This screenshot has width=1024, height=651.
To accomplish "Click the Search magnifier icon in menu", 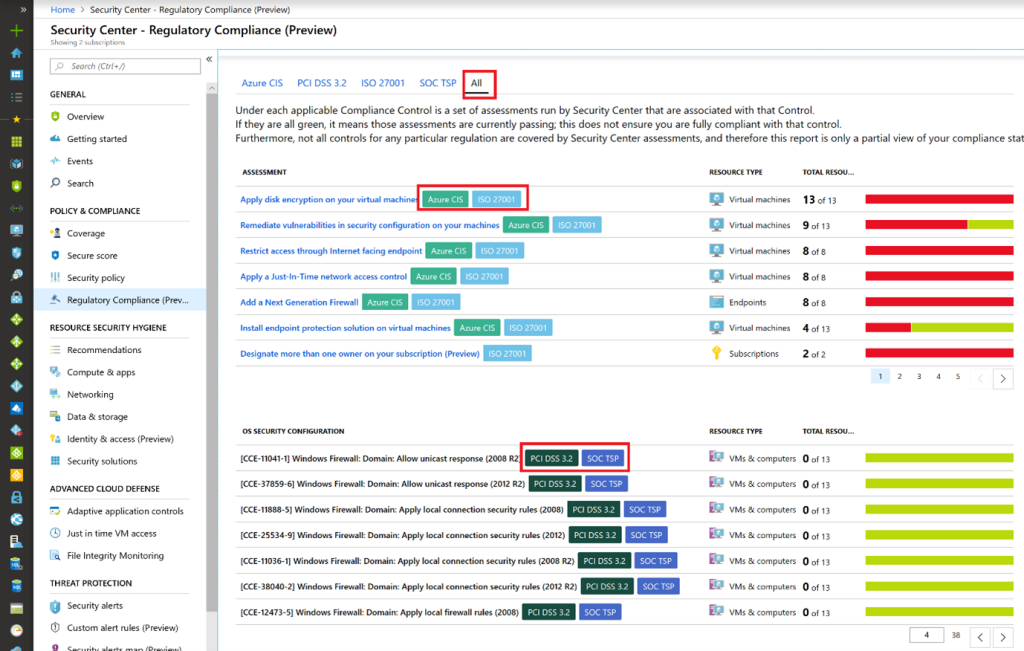I will 56,183.
